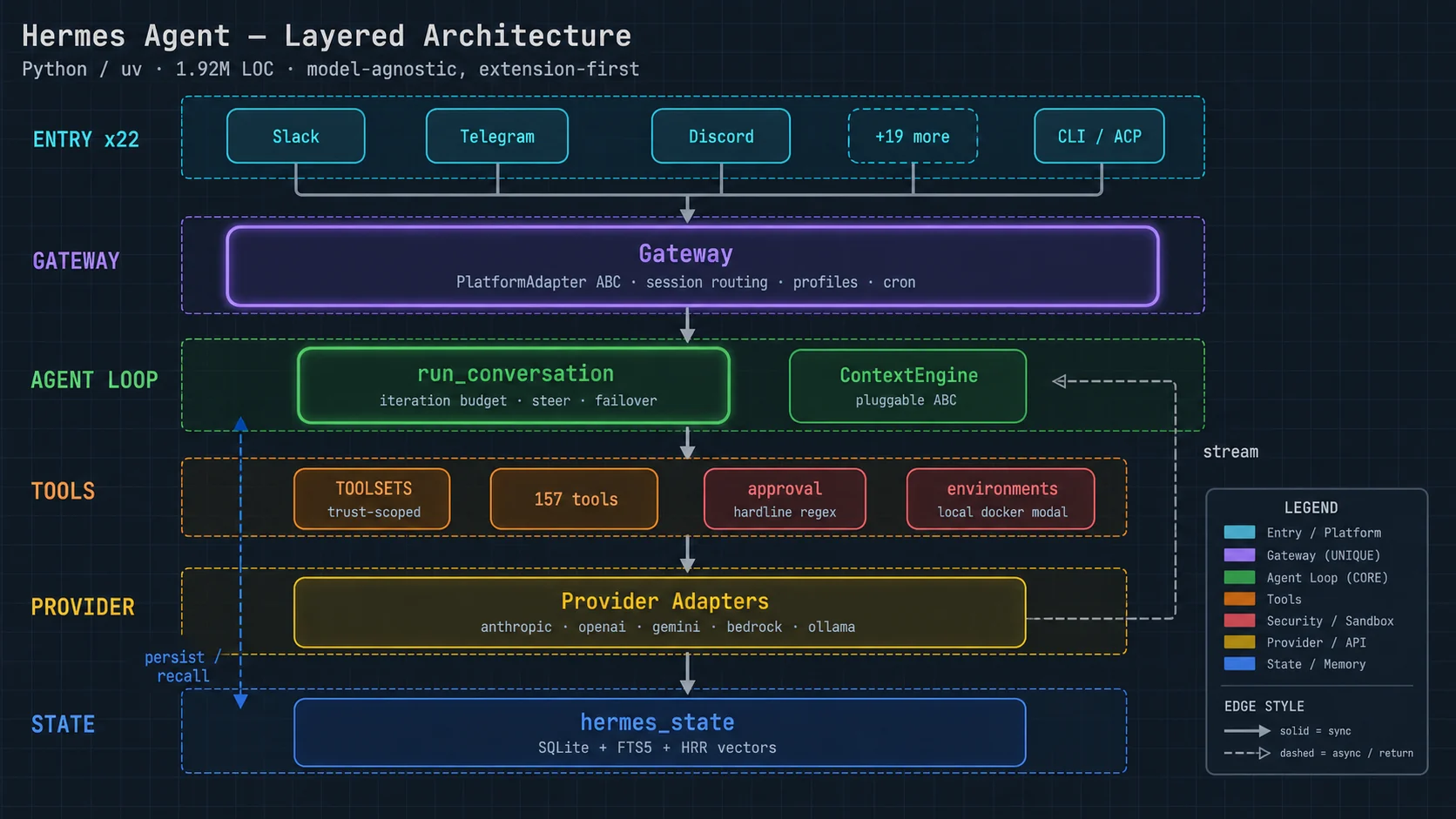Click the environments box
1456x819 pixels.
coord(1001,499)
